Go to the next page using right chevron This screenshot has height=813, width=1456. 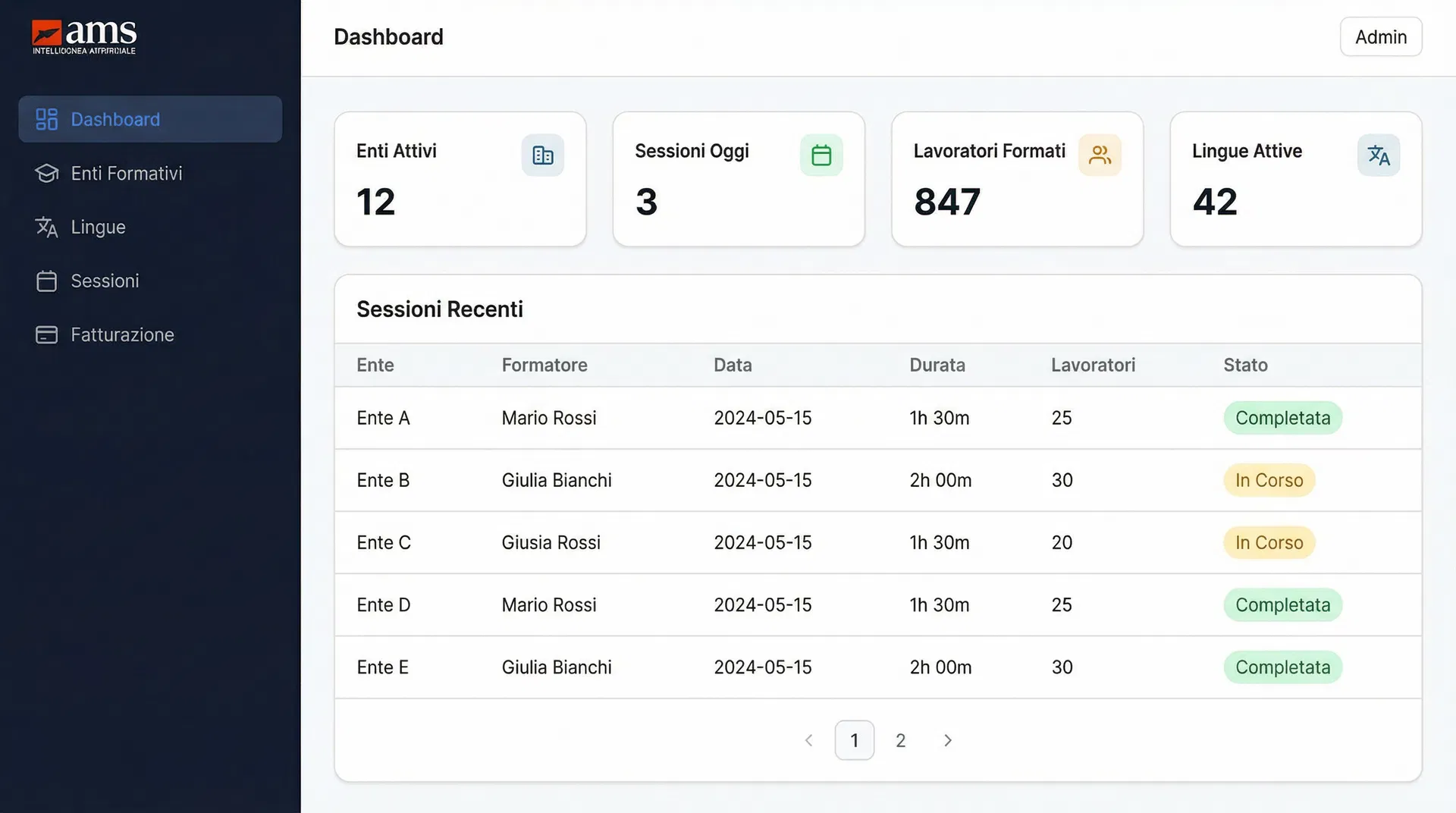pyautogui.click(x=947, y=740)
